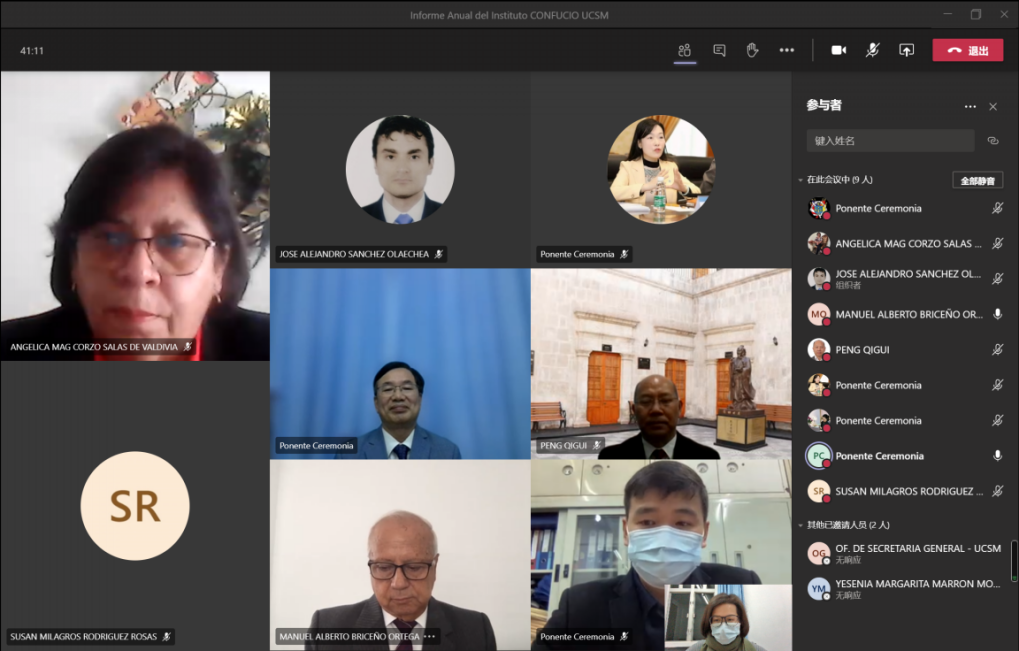Click the raise hand icon
The image size is (1019, 651).
pyautogui.click(x=752, y=50)
